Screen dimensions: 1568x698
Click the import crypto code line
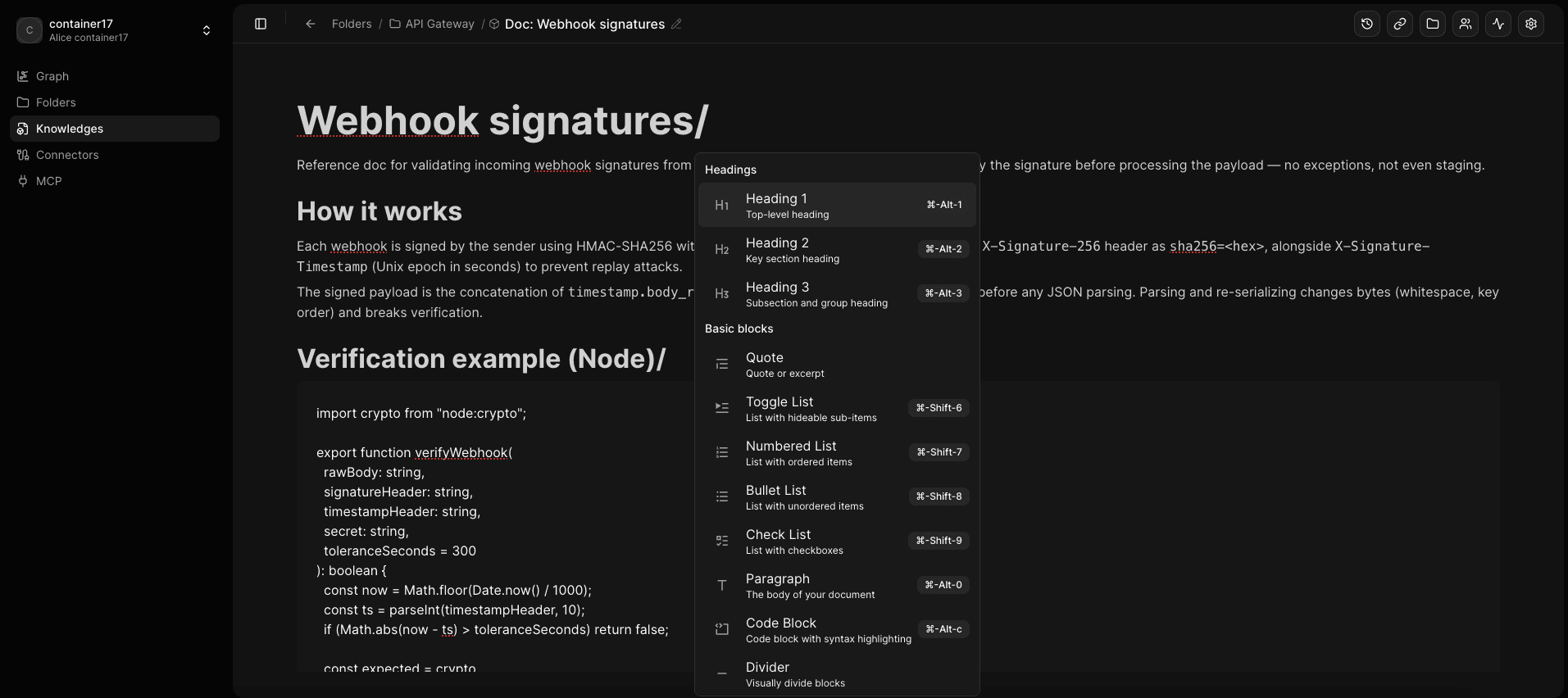(421, 413)
